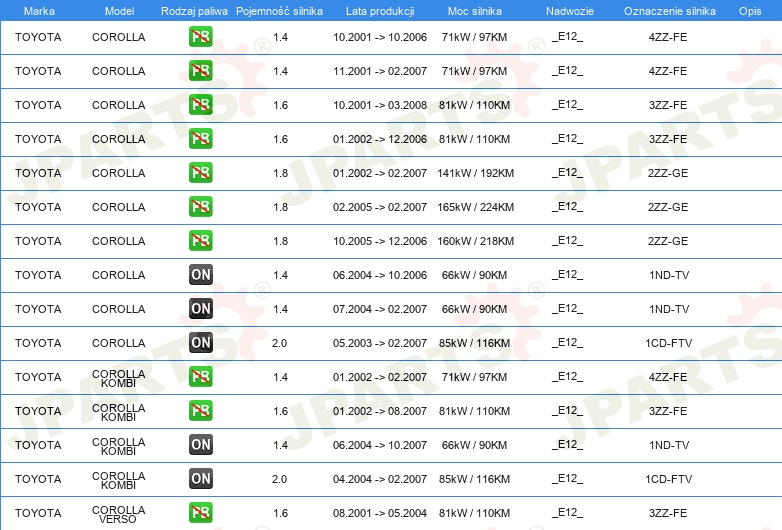Click the petrol icon for Corolla Kombi 1.4 4ZZ-FE
The image size is (782, 530).
(200, 376)
